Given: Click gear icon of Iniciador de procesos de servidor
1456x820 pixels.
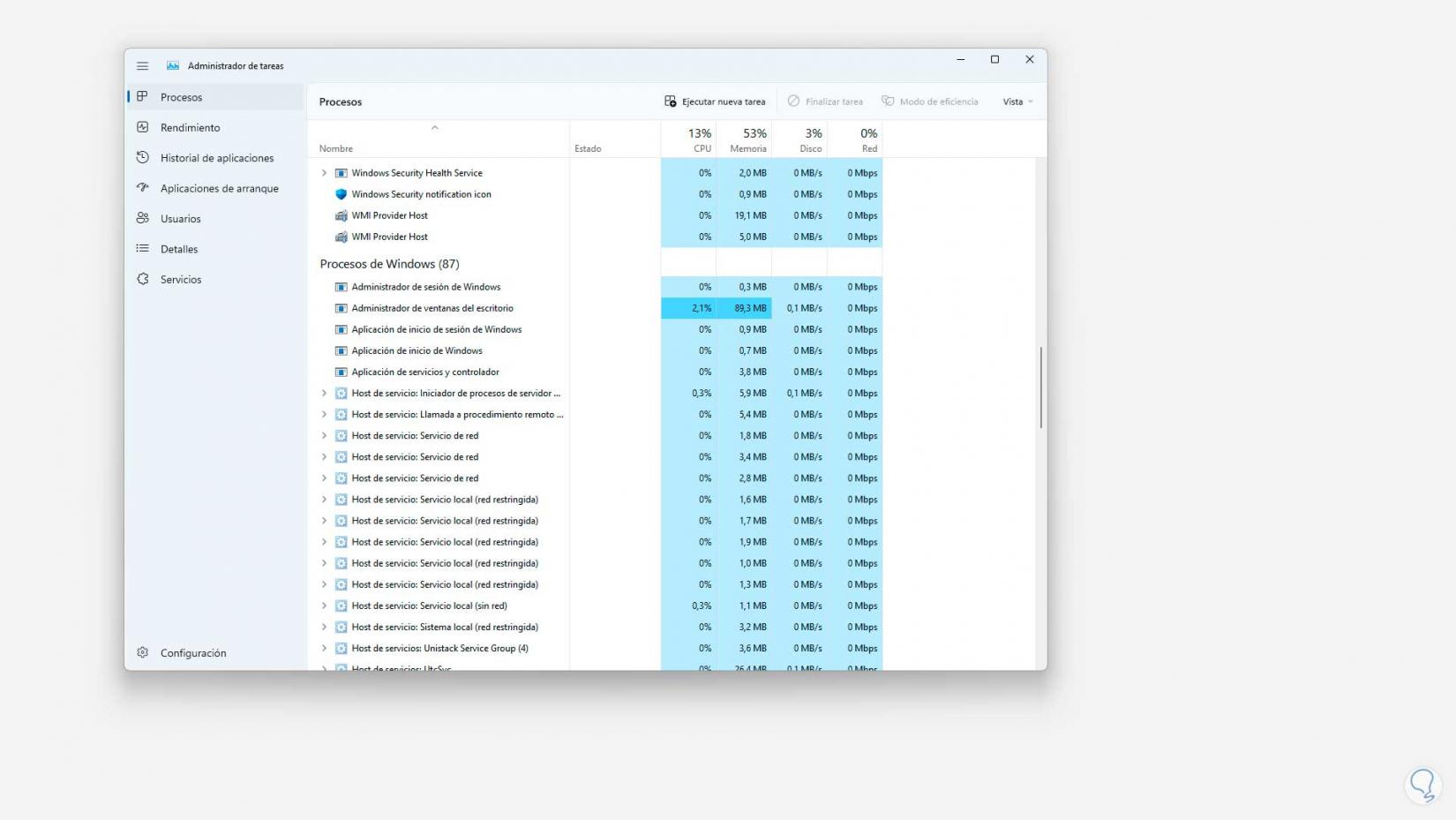Looking at the screenshot, I should (x=341, y=394).
